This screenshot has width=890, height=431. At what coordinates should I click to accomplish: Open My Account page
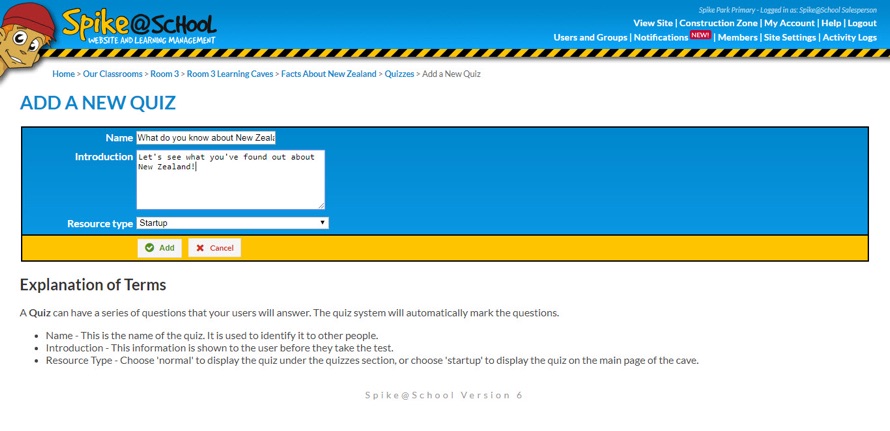pyautogui.click(x=790, y=23)
